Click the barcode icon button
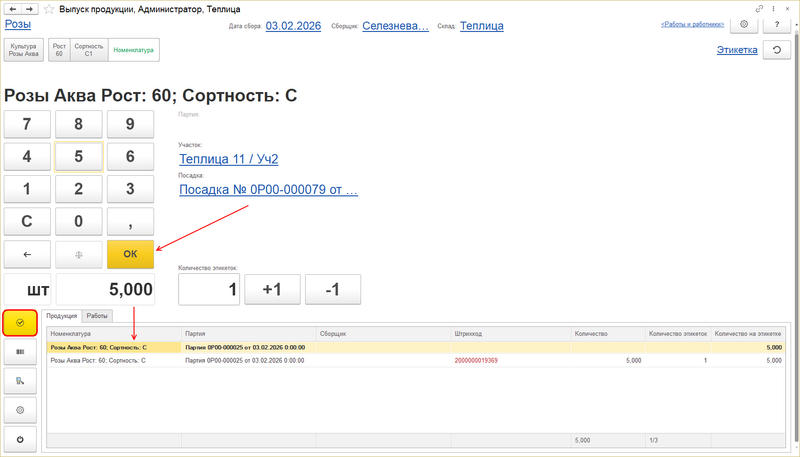 point(20,352)
